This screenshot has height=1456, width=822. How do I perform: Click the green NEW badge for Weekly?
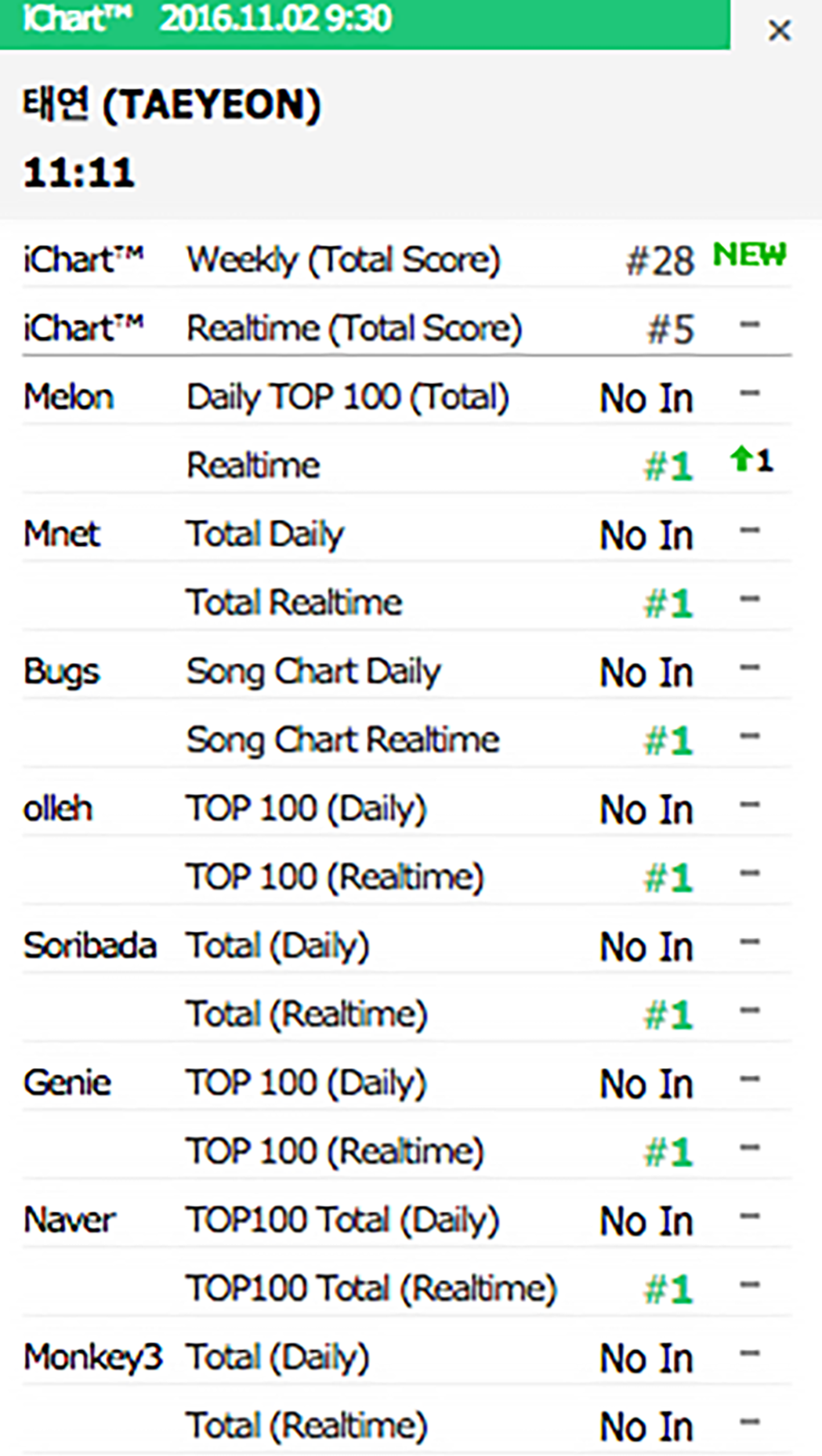tap(749, 255)
